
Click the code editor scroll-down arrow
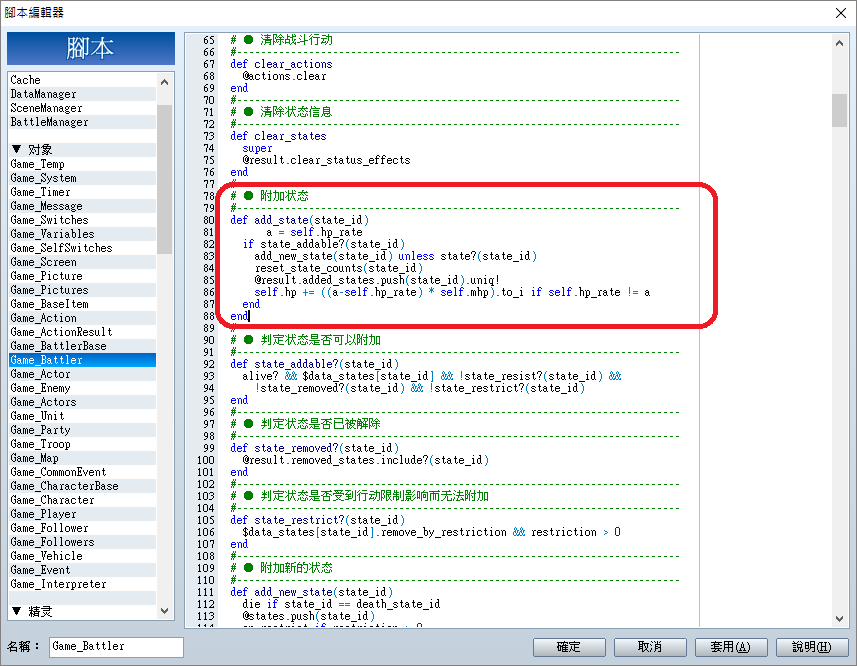pyautogui.click(x=840, y=618)
